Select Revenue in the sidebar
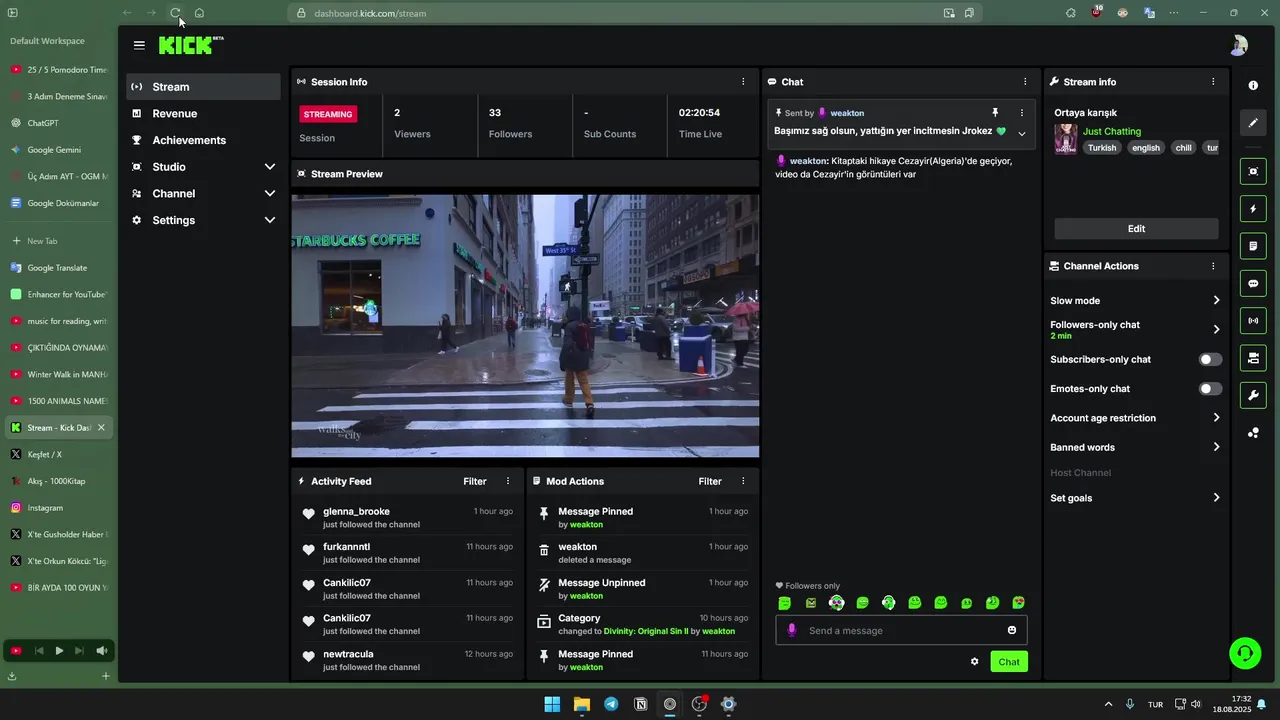Image resolution: width=1280 pixels, height=720 pixels. click(x=204, y=113)
